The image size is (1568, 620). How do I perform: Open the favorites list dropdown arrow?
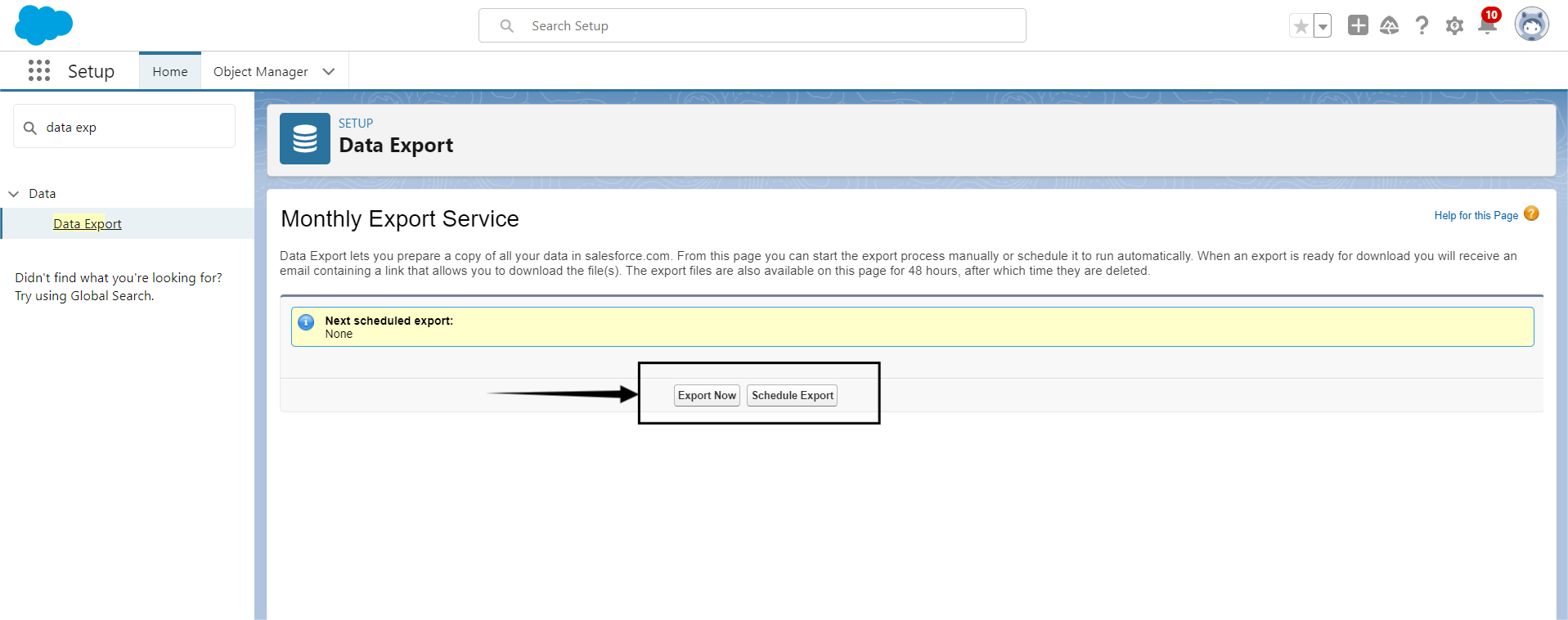pyautogui.click(x=1323, y=26)
